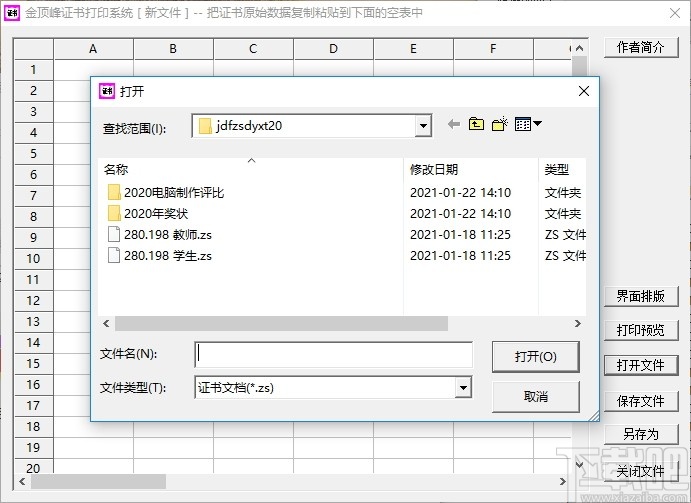Select the 2020年奖状 folder icon
The image size is (691, 503).
[x=114, y=213]
